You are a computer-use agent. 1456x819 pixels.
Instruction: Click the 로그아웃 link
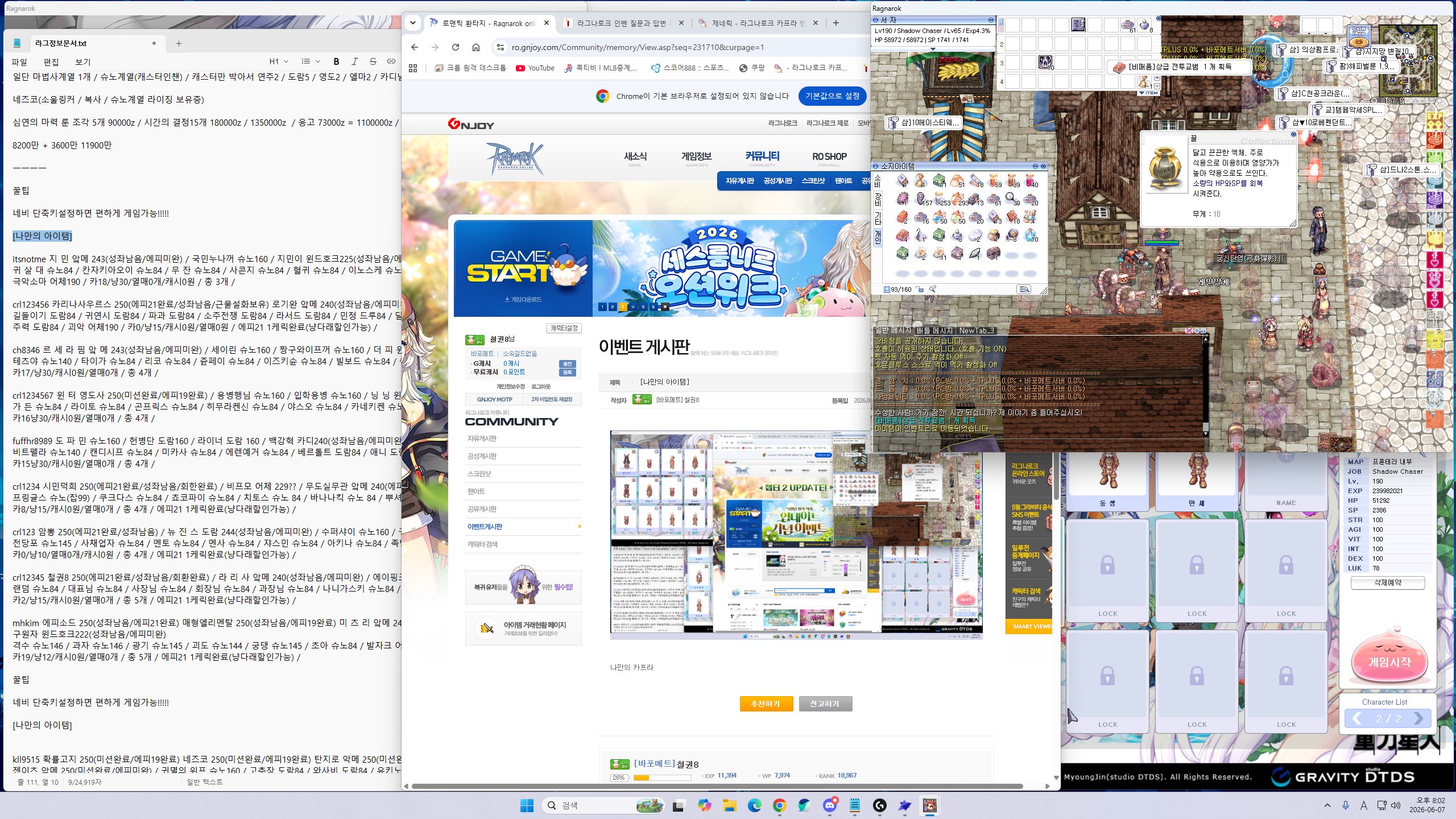pyautogui.click(x=541, y=387)
